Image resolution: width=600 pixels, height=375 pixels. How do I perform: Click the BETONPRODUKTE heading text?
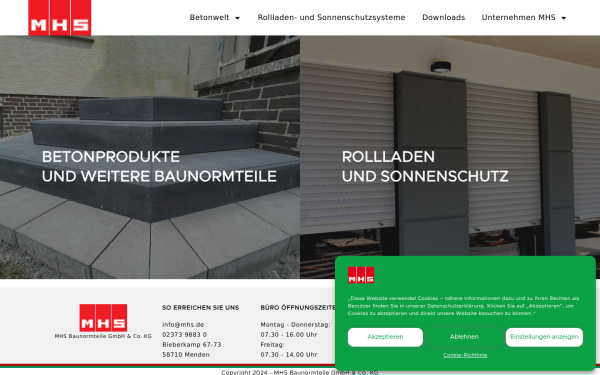(111, 157)
